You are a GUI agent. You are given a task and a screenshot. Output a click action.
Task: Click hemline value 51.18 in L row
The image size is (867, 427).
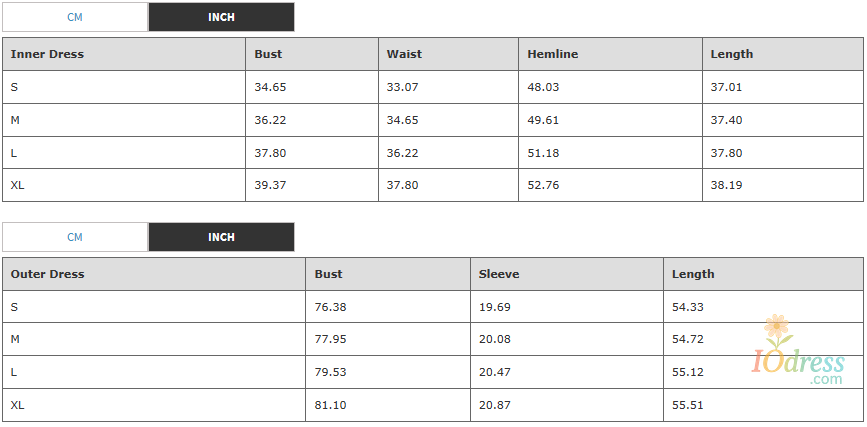(x=543, y=153)
